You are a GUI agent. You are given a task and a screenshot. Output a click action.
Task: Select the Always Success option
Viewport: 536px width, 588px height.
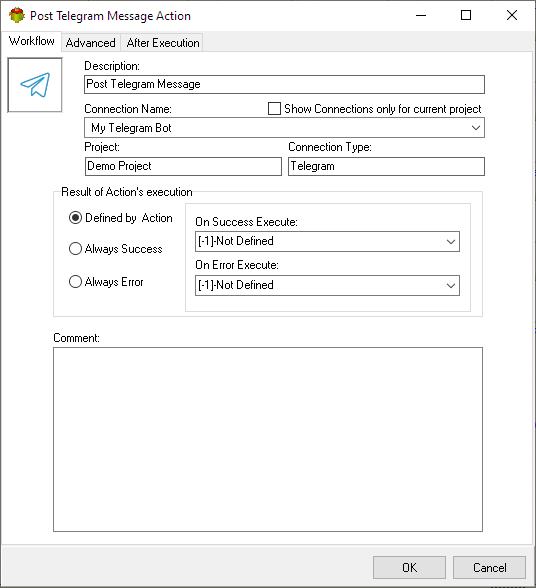(75, 249)
